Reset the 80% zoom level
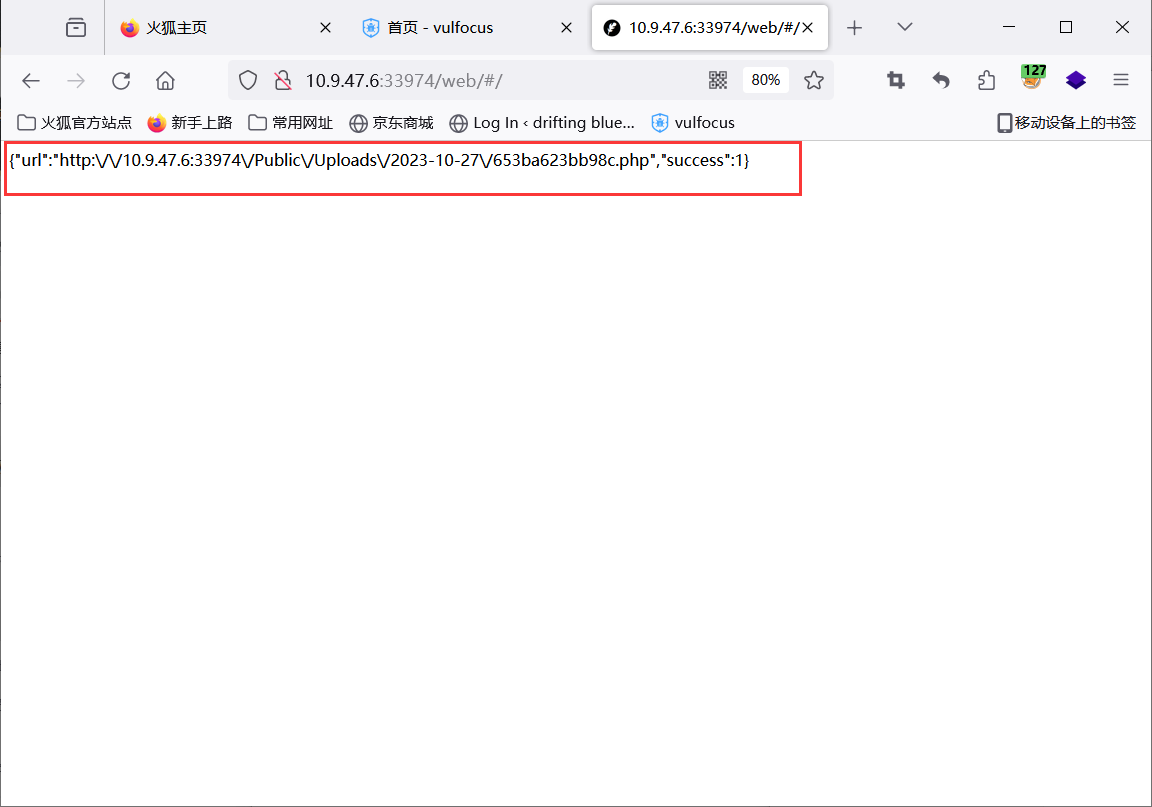 [766, 80]
